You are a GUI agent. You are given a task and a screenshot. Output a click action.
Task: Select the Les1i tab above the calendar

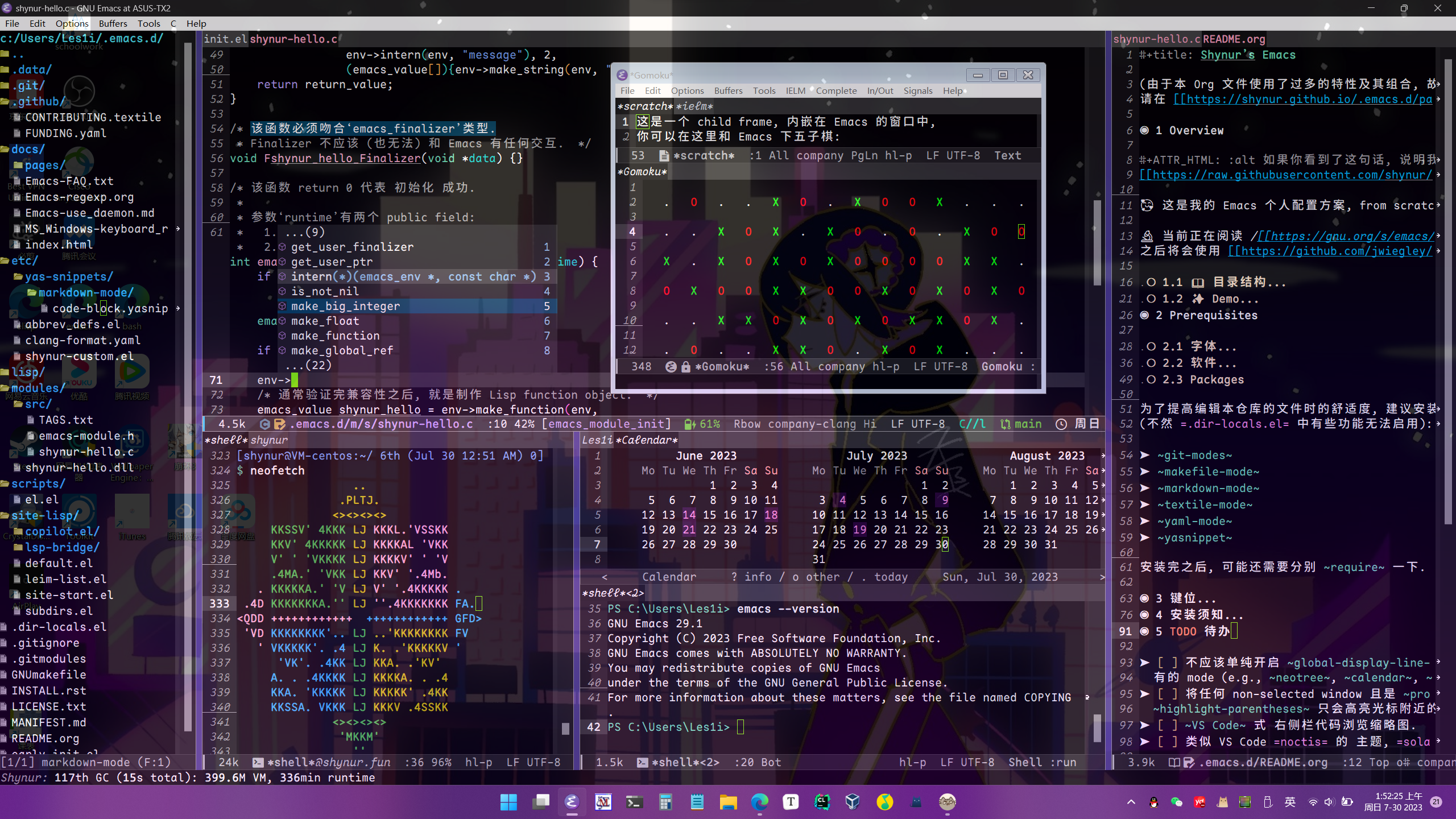(x=597, y=440)
